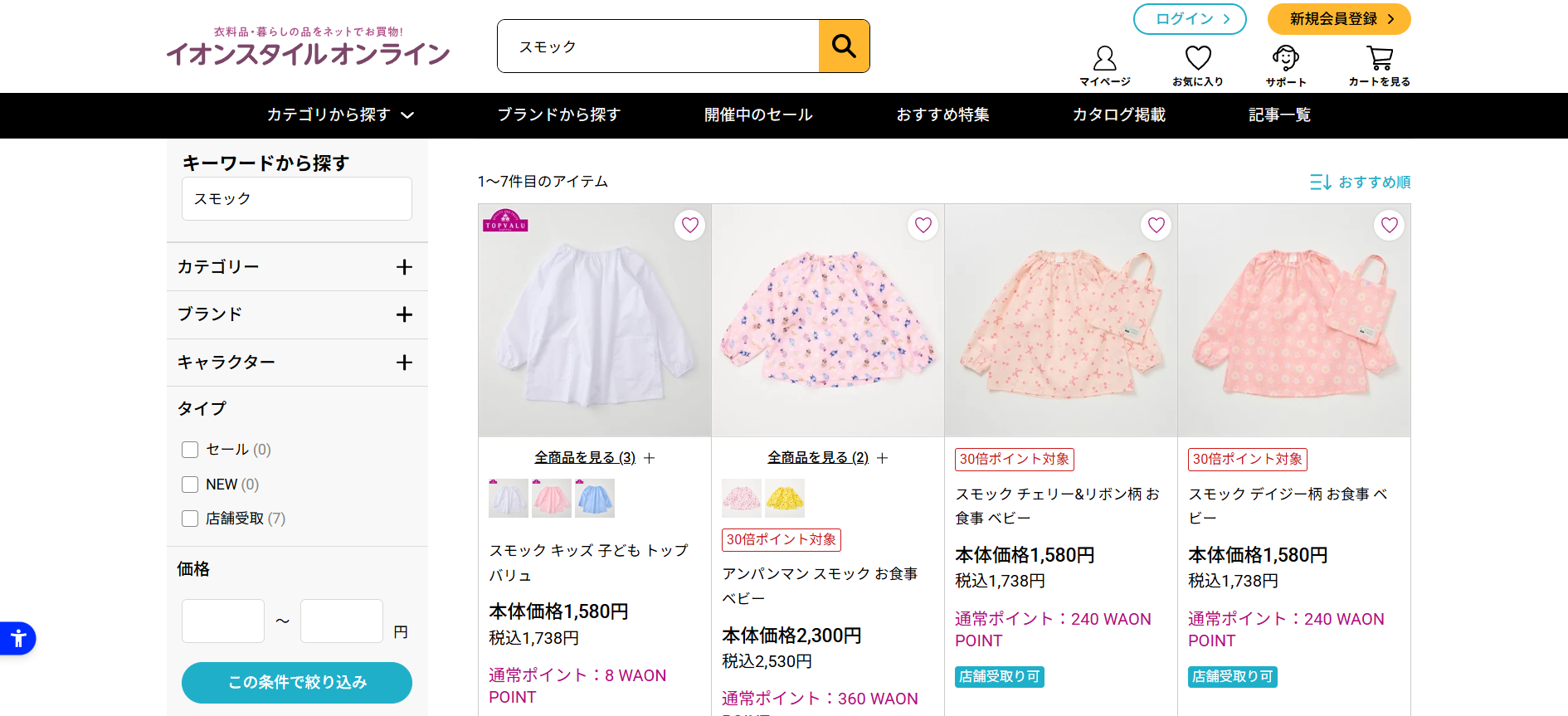Viewport: 1568px width, 716px height.
Task: Click 30倍ポイント対象 badge on Anpanman item
Action: coord(782,540)
